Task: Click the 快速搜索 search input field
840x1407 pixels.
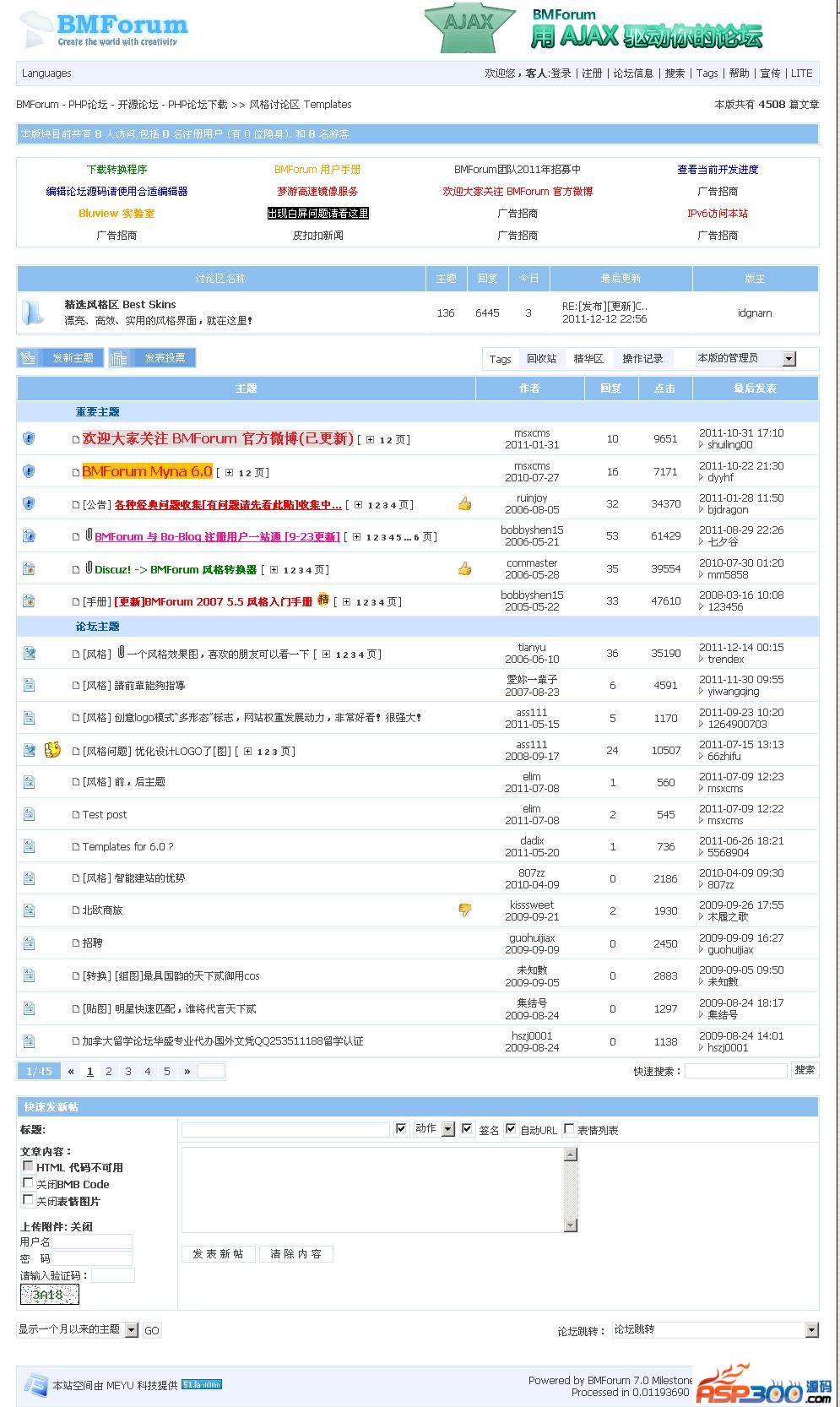Action: [735, 1071]
